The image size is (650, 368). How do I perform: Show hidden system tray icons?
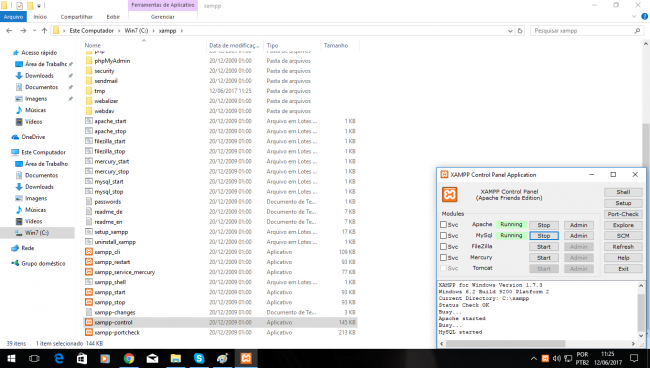point(534,358)
